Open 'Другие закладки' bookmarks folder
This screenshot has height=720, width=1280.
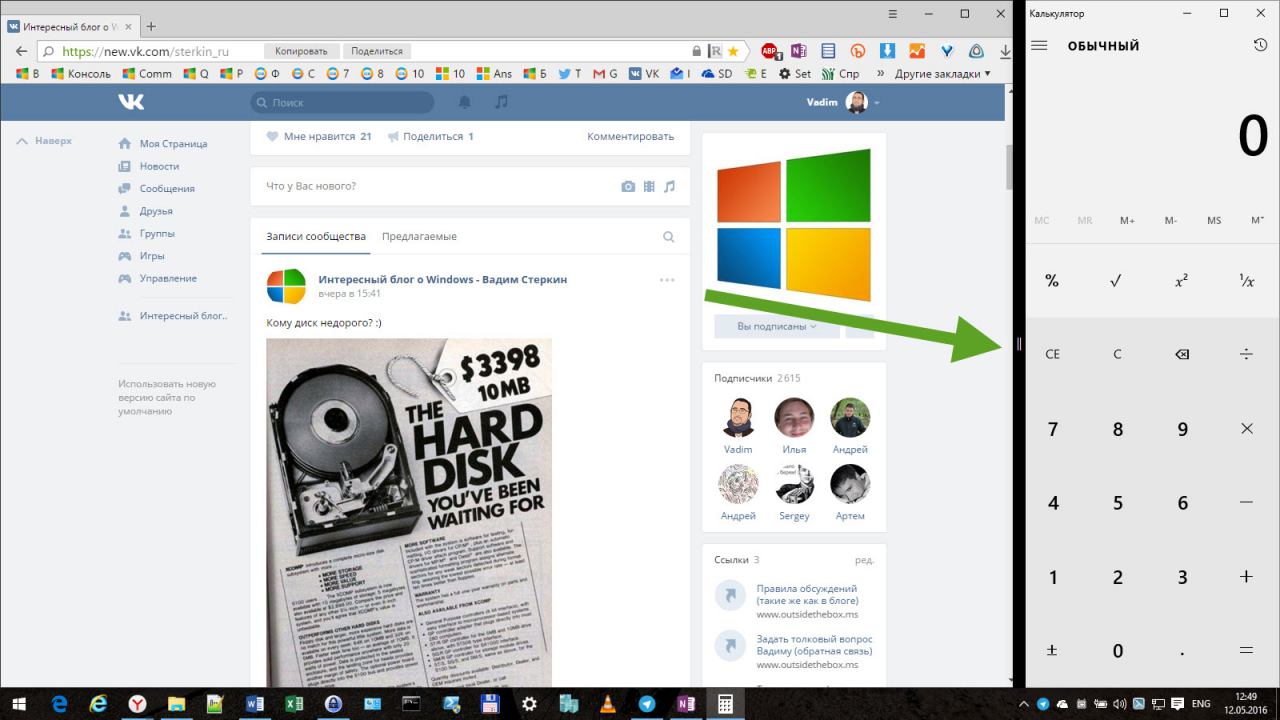point(942,74)
